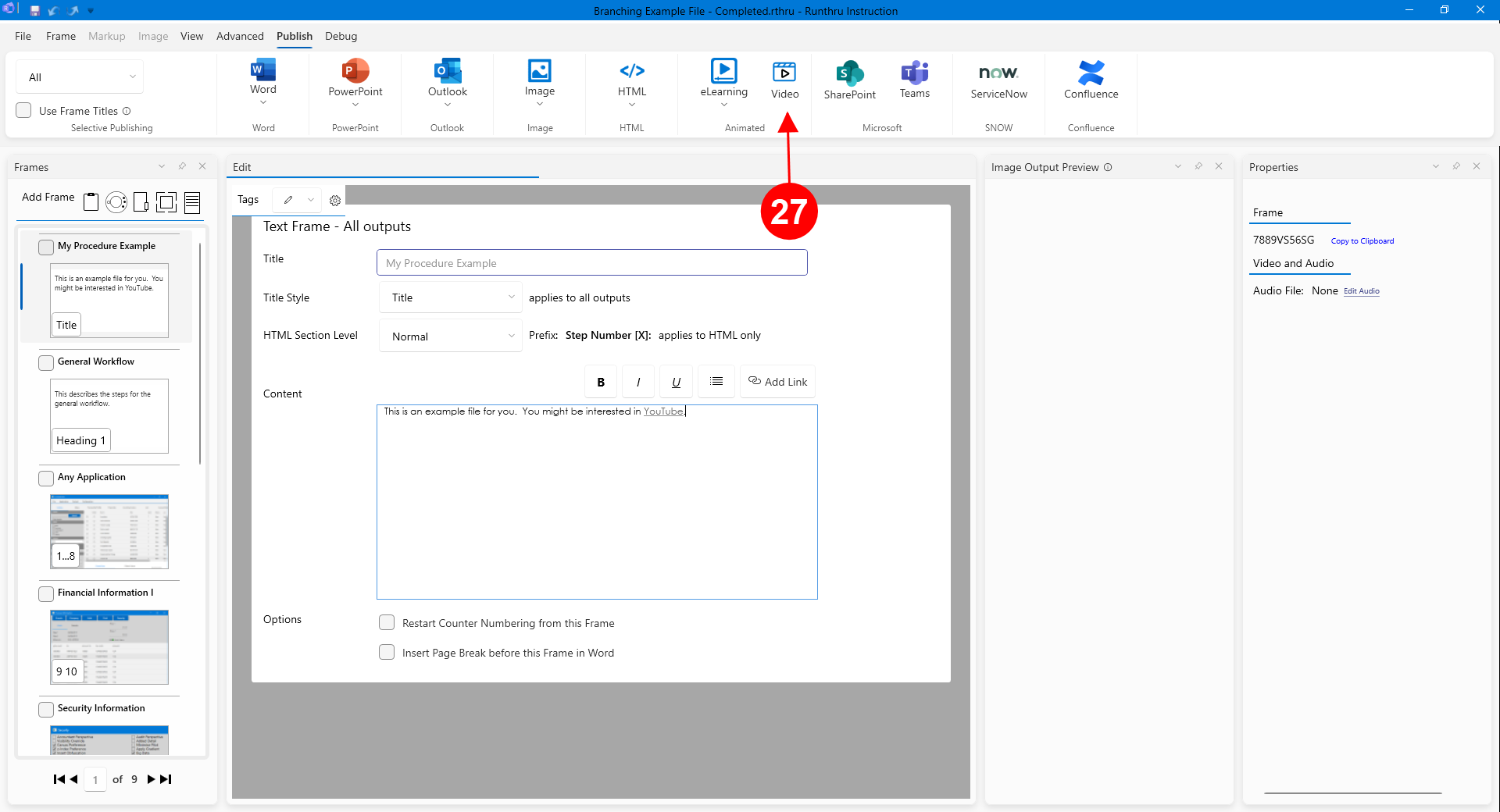Click Copy to Clipboard link
Viewport: 1500px width, 812px height.
[1362, 241]
